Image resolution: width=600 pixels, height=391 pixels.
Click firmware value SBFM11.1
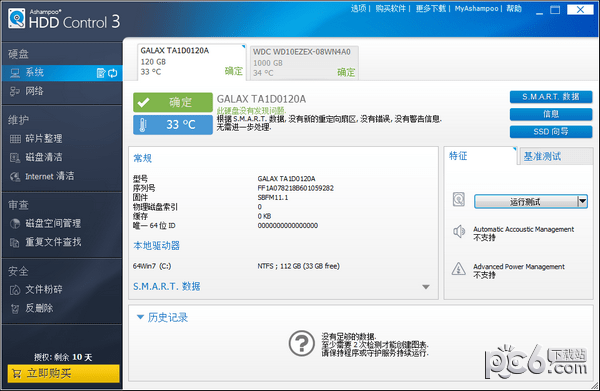(273, 197)
